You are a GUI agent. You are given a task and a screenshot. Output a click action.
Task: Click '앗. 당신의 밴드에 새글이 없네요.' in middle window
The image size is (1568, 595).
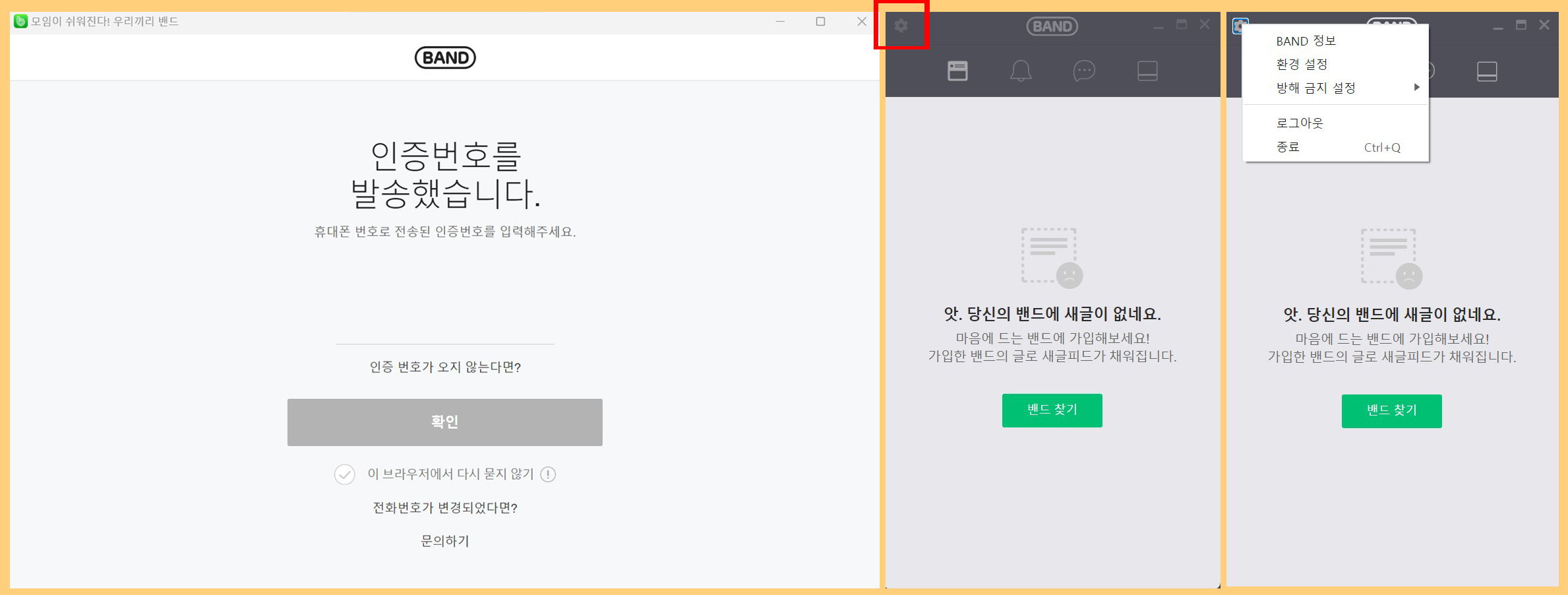point(1052,314)
